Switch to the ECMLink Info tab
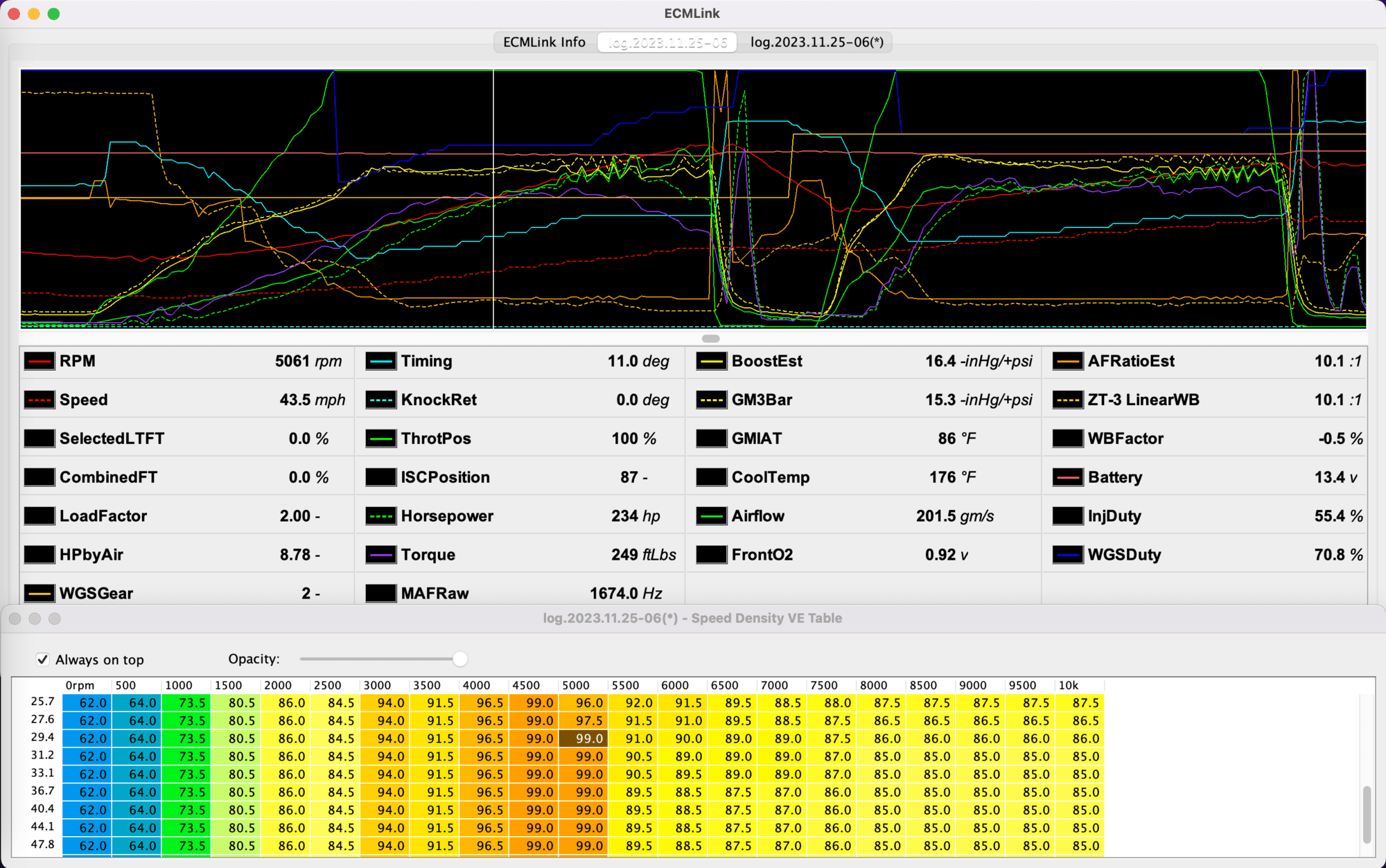Screen dimensions: 1386x868 pos(545,42)
